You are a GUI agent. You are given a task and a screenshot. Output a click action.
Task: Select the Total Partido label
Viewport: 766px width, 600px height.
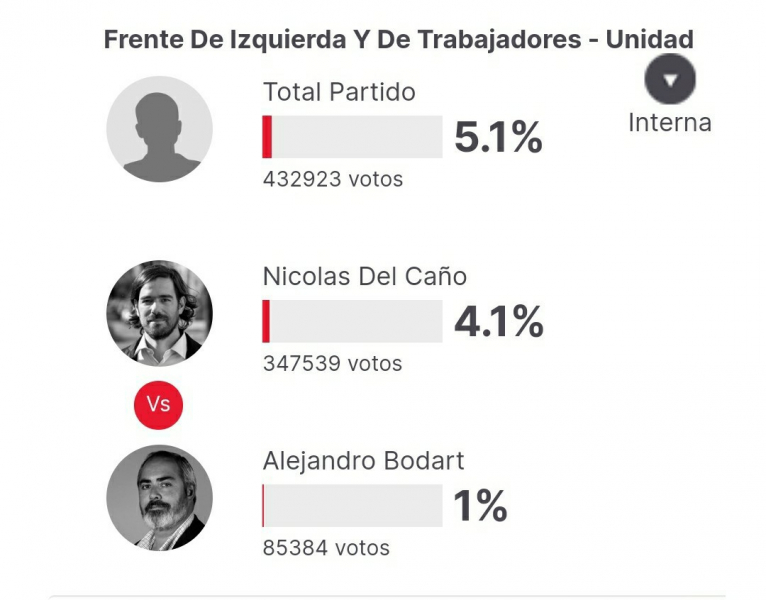tap(339, 92)
